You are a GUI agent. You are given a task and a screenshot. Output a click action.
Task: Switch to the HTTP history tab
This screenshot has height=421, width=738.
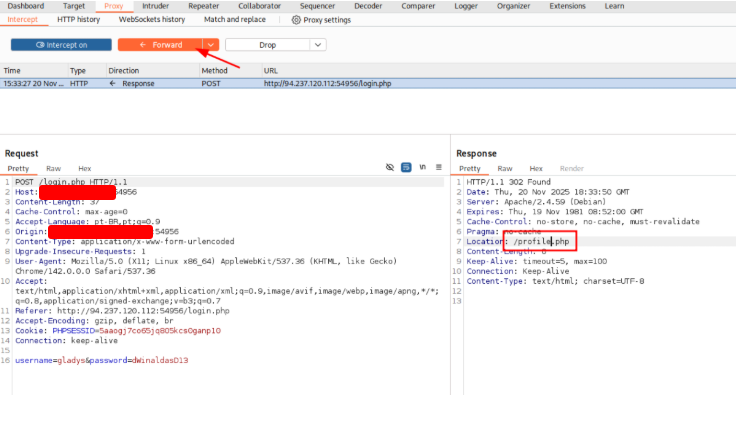click(78, 19)
